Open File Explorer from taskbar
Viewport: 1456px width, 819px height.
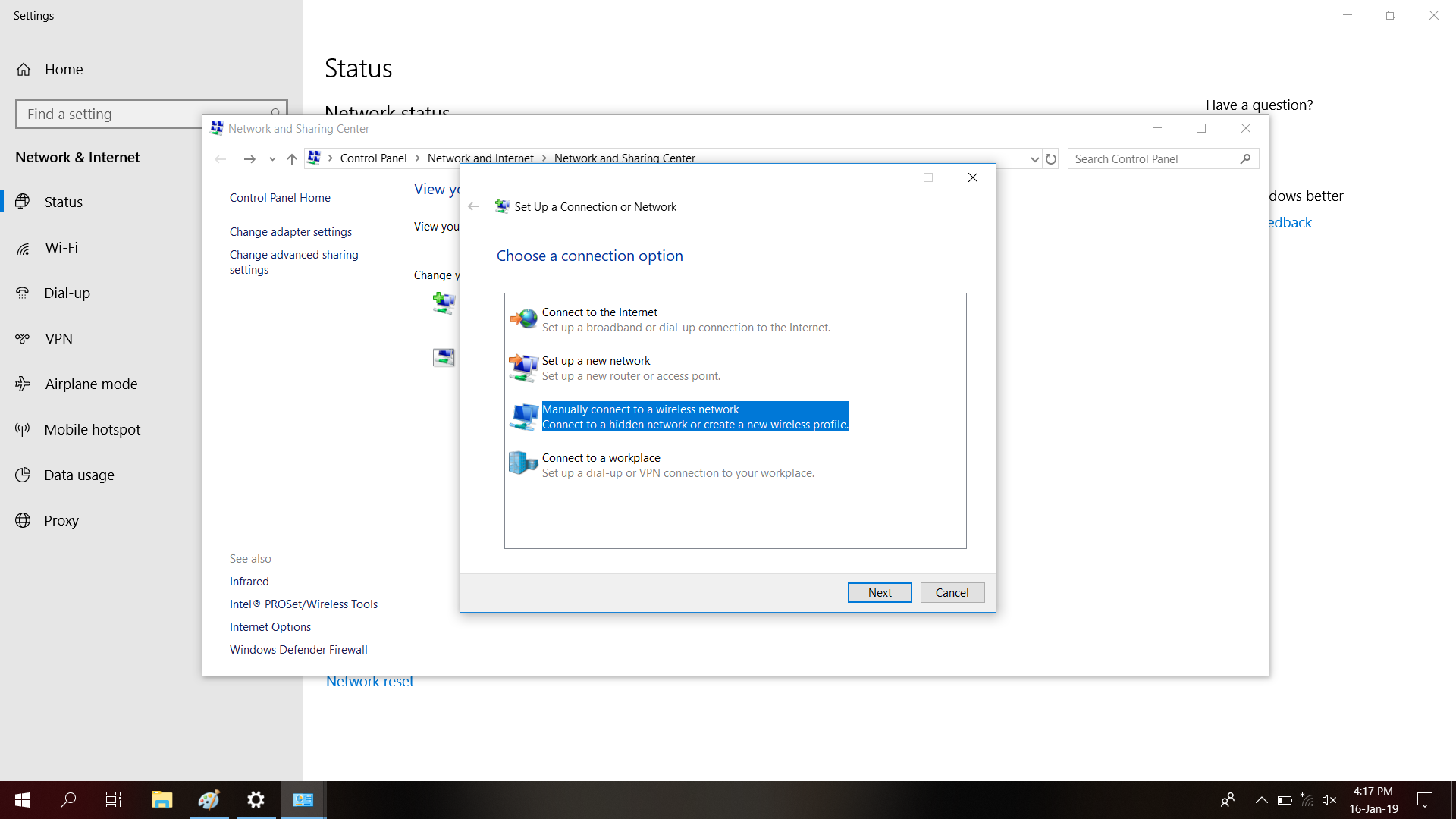click(162, 799)
